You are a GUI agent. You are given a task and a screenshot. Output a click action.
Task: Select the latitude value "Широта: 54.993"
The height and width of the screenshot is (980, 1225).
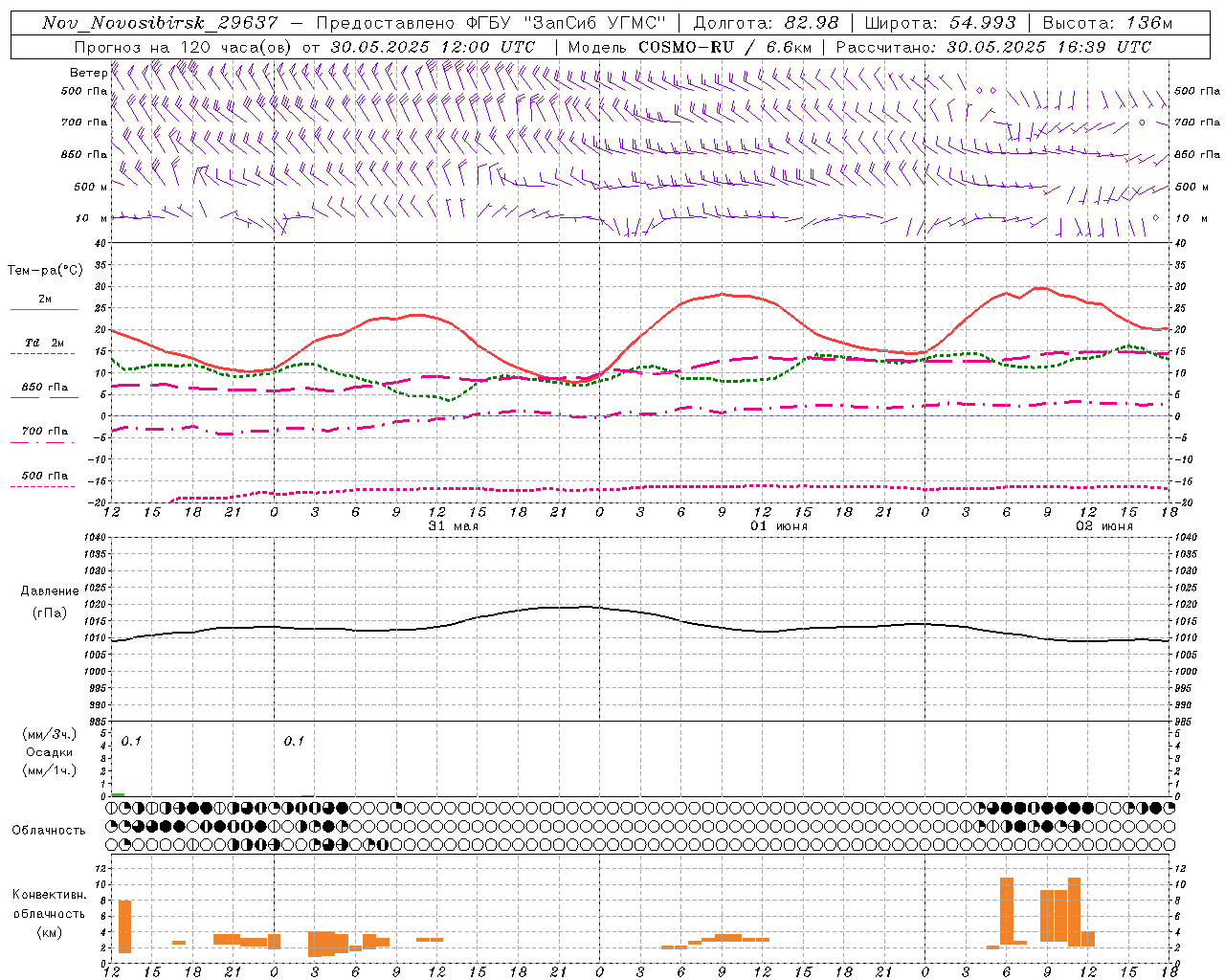[940, 23]
